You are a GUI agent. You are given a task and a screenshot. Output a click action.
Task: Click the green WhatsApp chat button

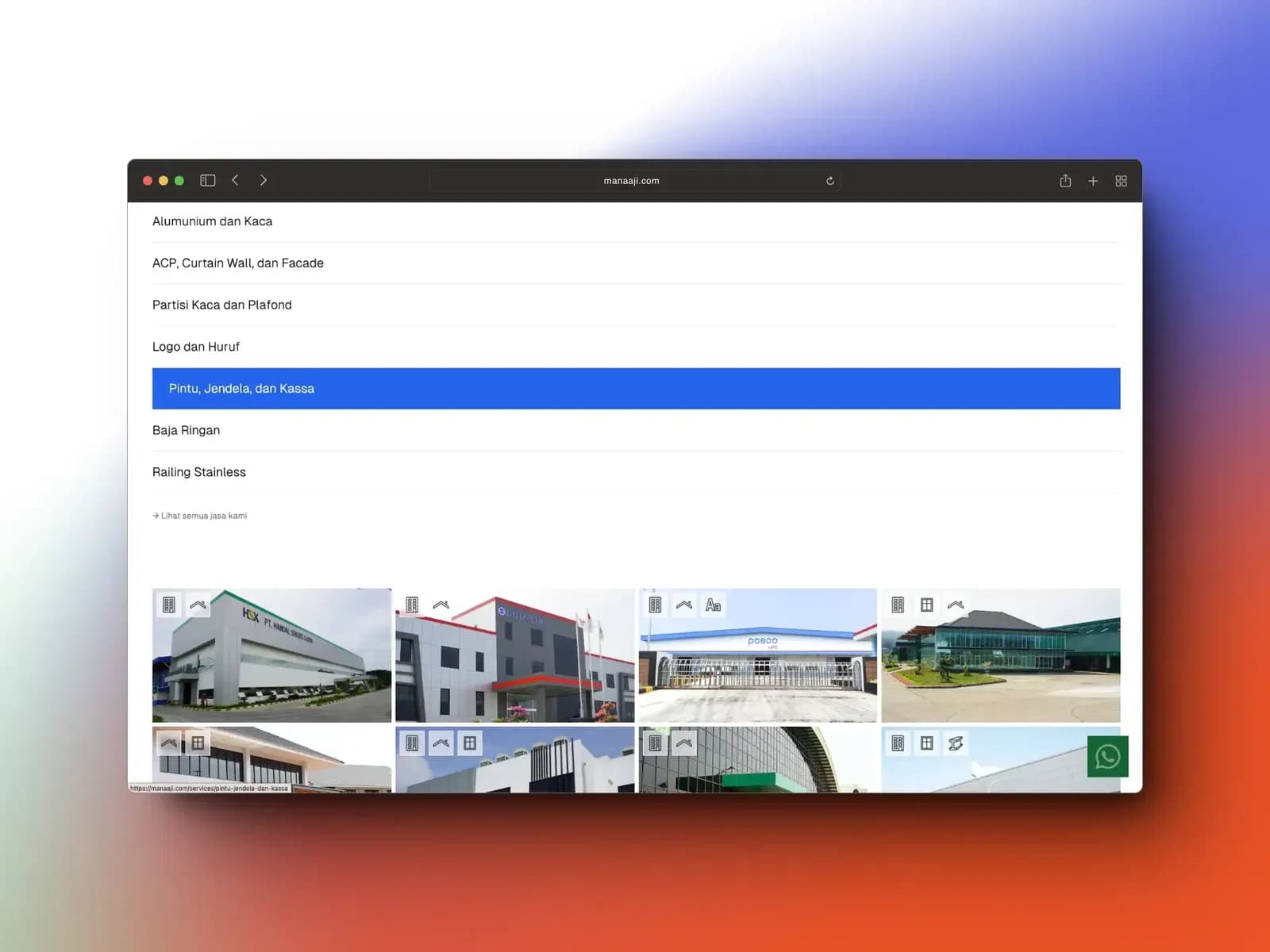coord(1107,757)
